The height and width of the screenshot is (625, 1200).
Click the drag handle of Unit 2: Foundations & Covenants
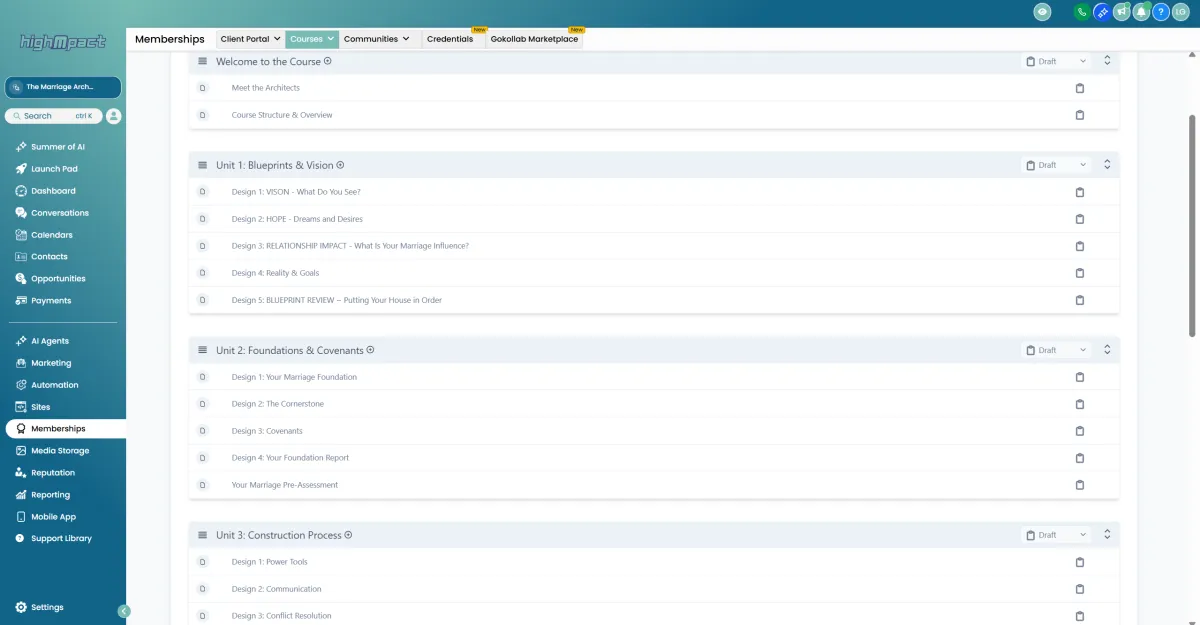(x=202, y=350)
